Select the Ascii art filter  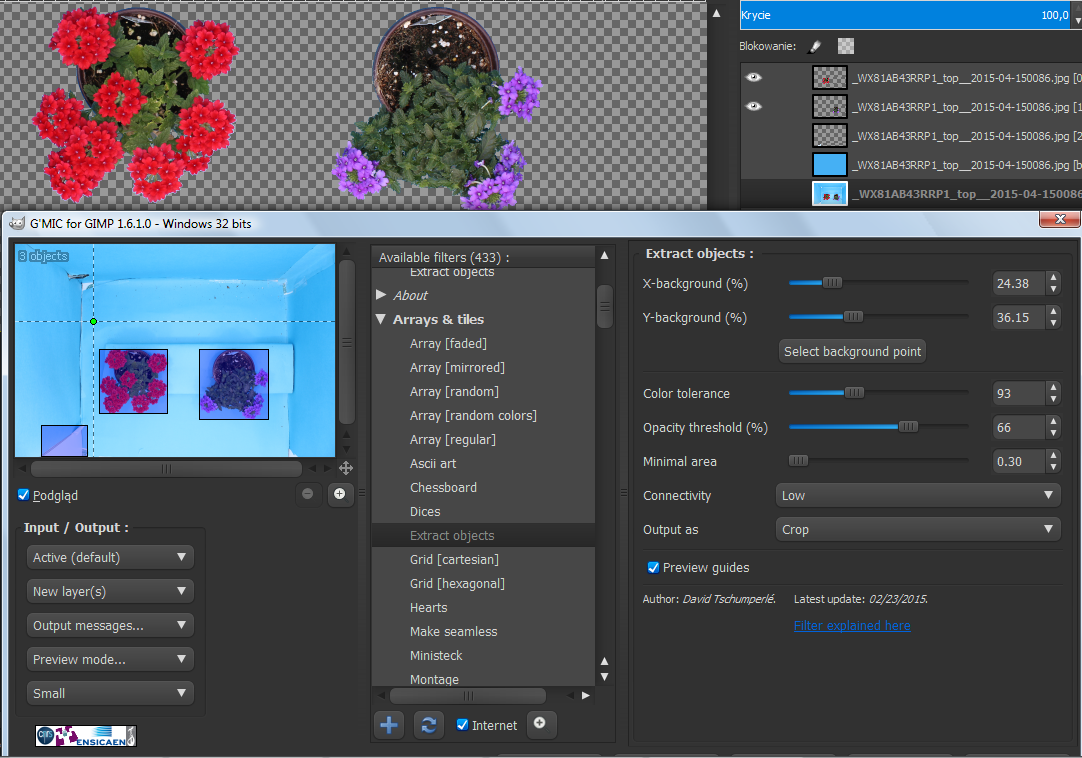(433, 463)
